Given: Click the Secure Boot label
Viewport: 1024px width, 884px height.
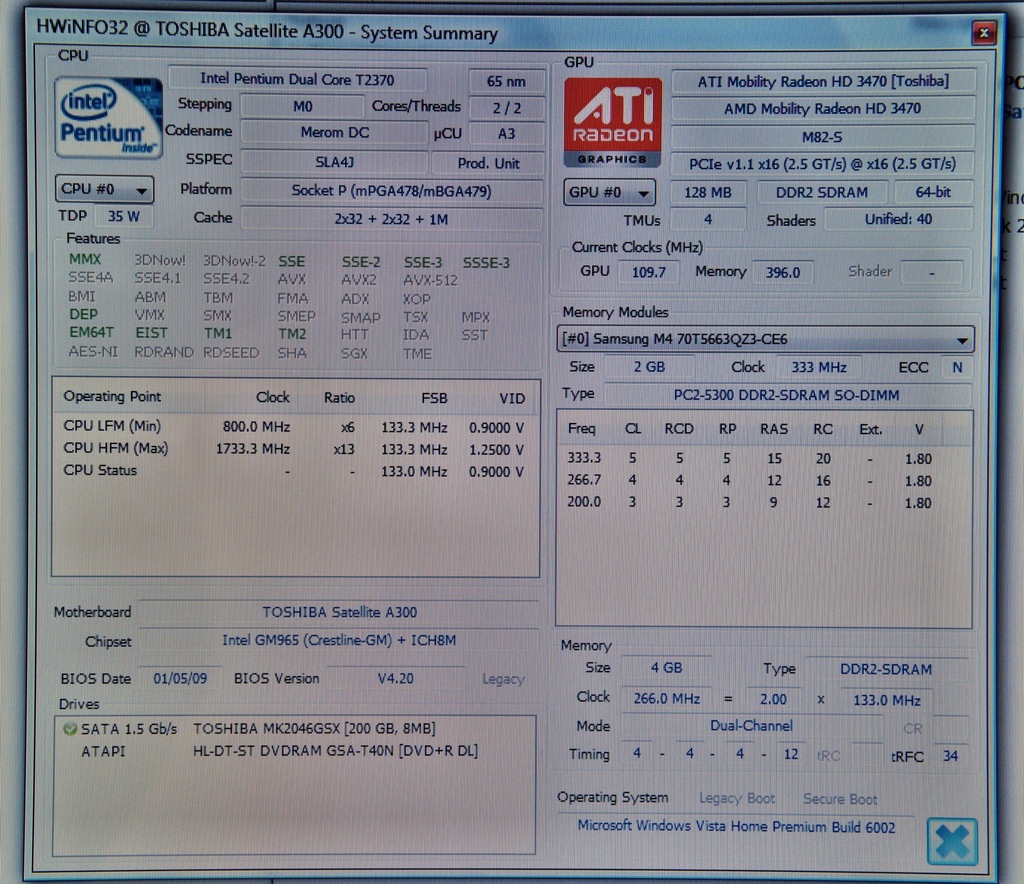Looking at the screenshot, I should pyautogui.click(x=840, y=799).
